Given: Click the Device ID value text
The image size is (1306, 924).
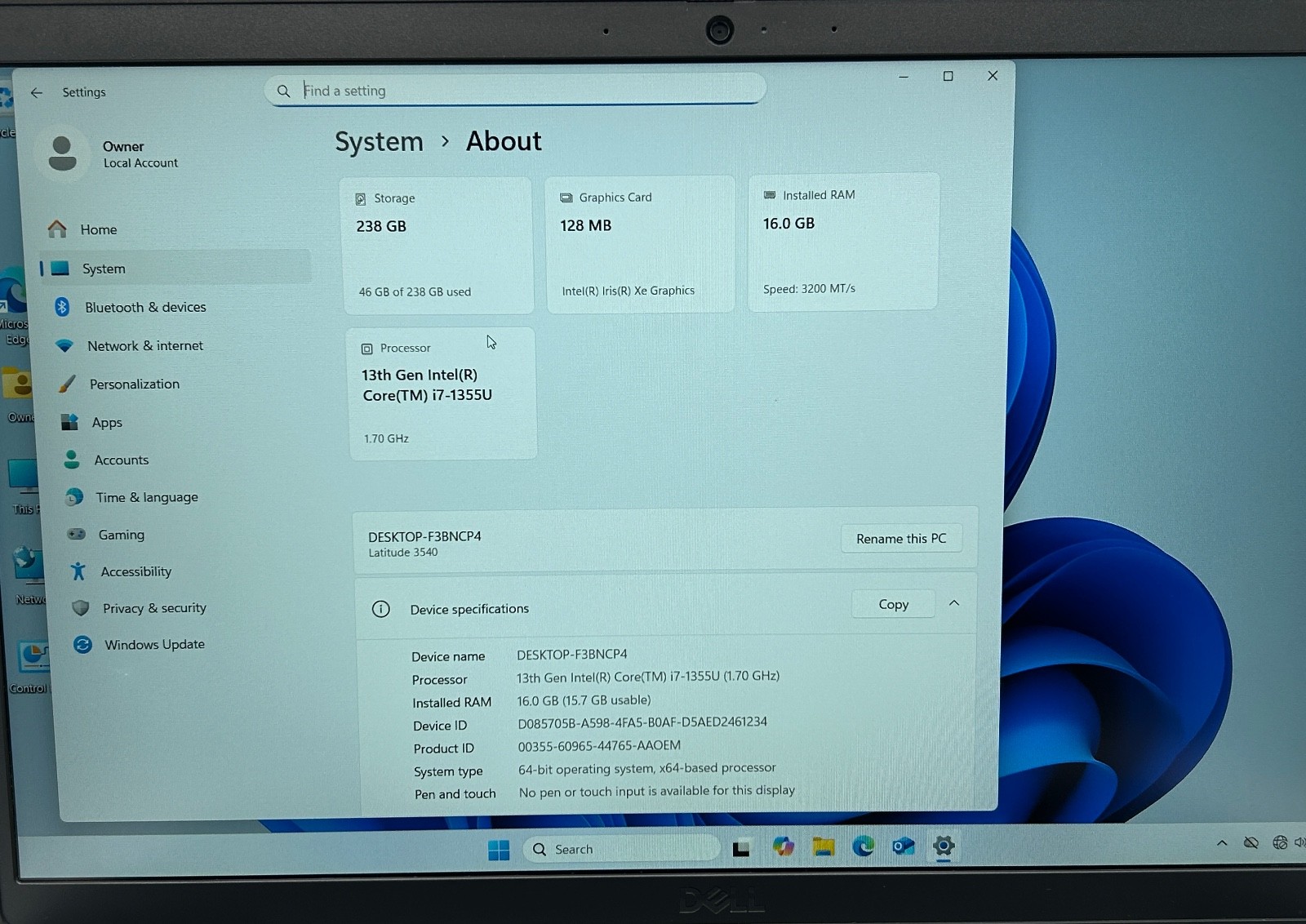Looking at the screenshot, I should click(642, 722).
